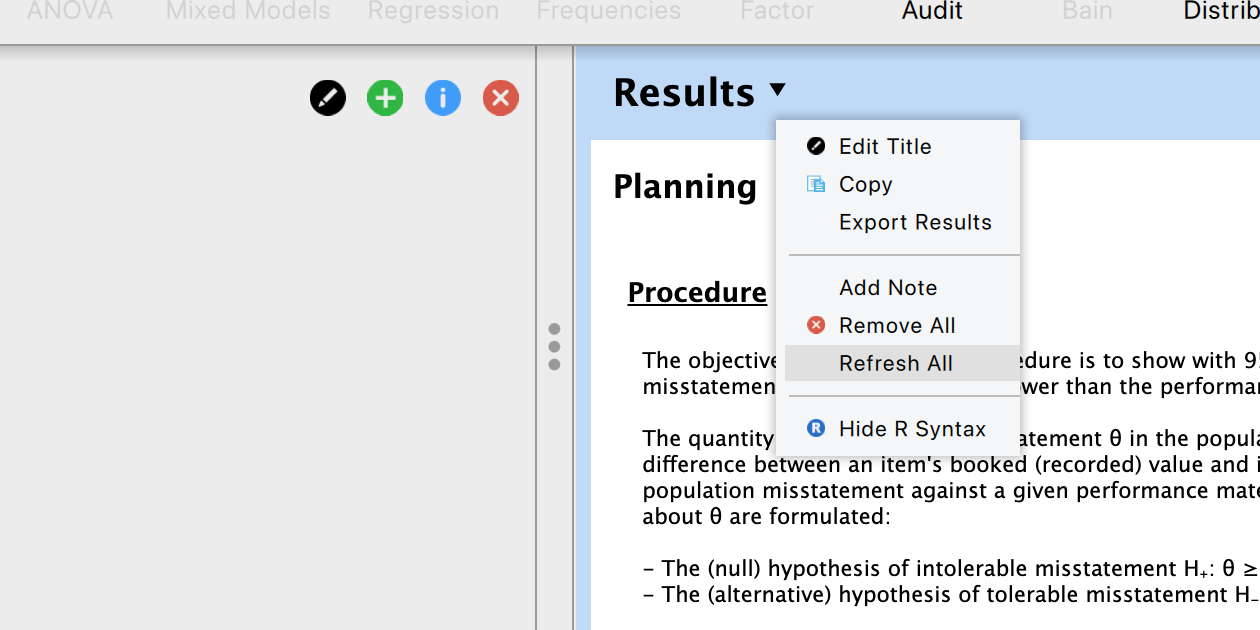Edit the analysis using the black pencil icon
This screenshot has width=1260, height=630.
(x=327, y=98)
